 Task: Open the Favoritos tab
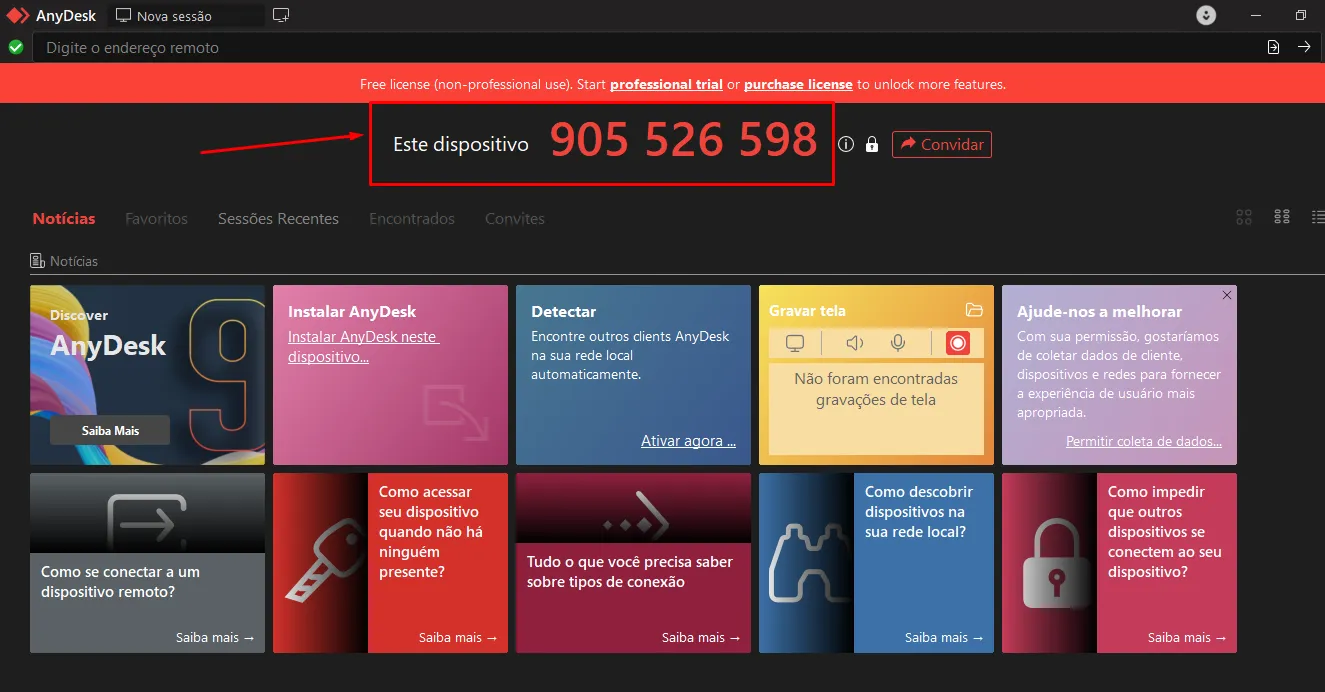(156, 218)
